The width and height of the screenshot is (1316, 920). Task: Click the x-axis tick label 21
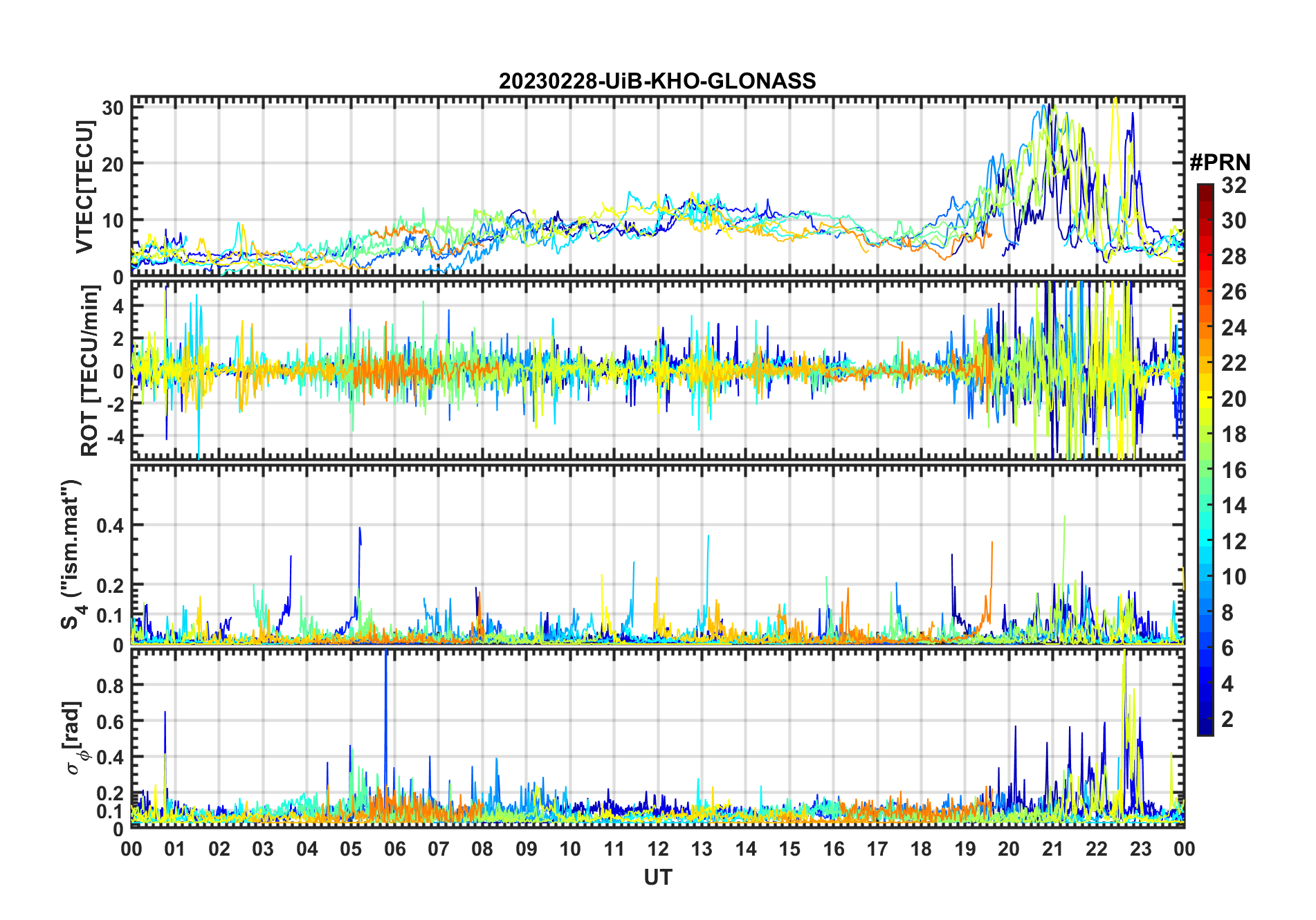[1052, 849]
